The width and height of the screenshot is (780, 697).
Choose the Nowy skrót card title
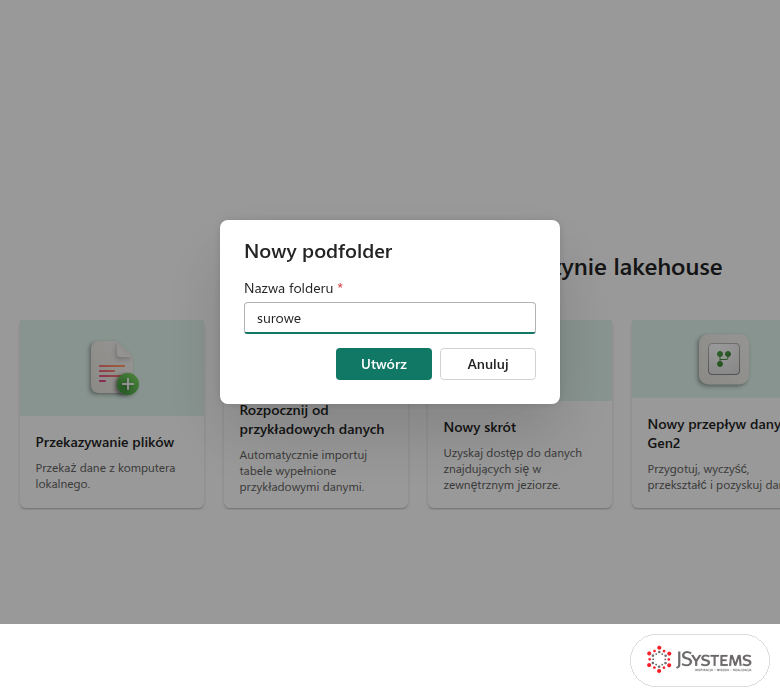(x=480, y=427)
